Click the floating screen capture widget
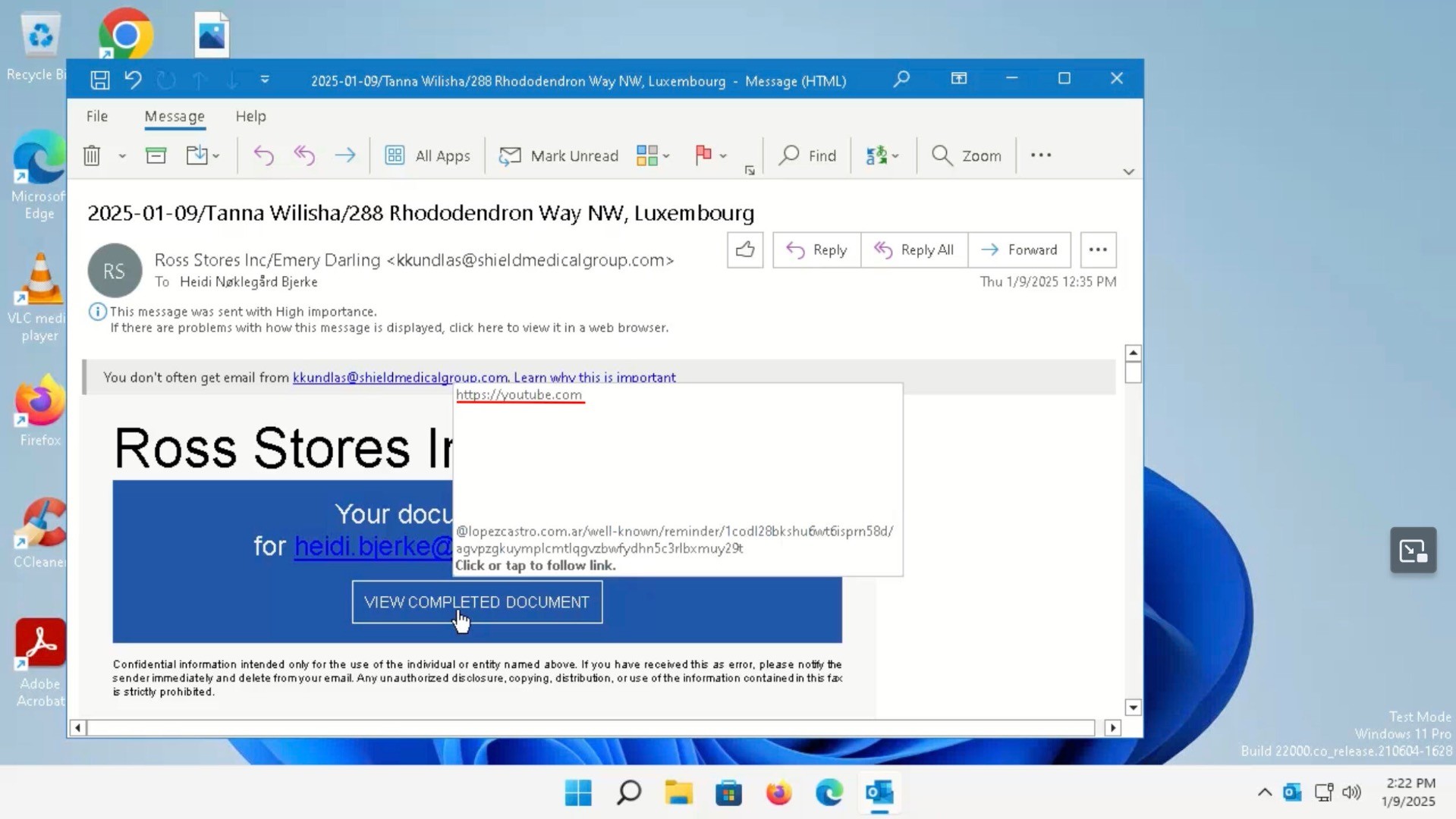 point(1413,551)
